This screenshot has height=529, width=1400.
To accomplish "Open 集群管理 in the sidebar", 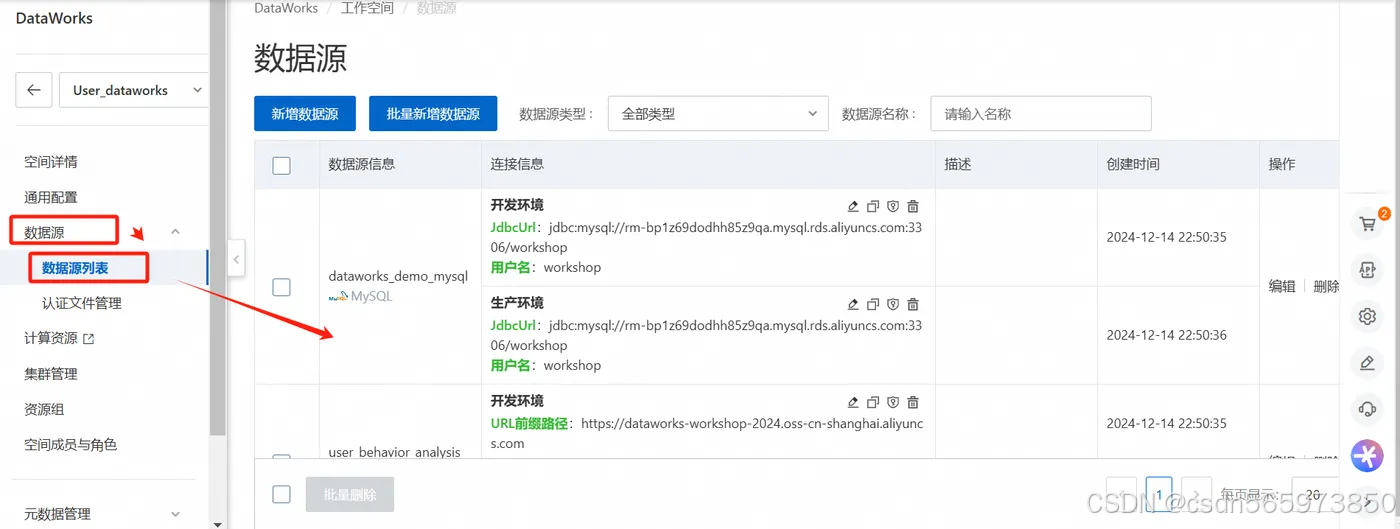I will [51, 374].
